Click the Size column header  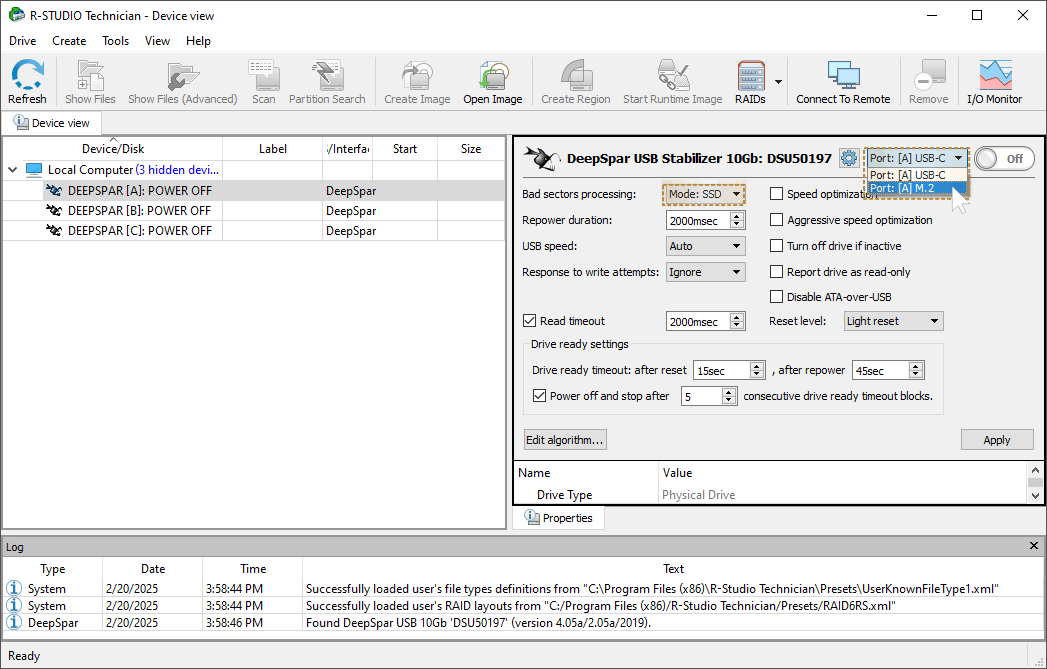471,149
